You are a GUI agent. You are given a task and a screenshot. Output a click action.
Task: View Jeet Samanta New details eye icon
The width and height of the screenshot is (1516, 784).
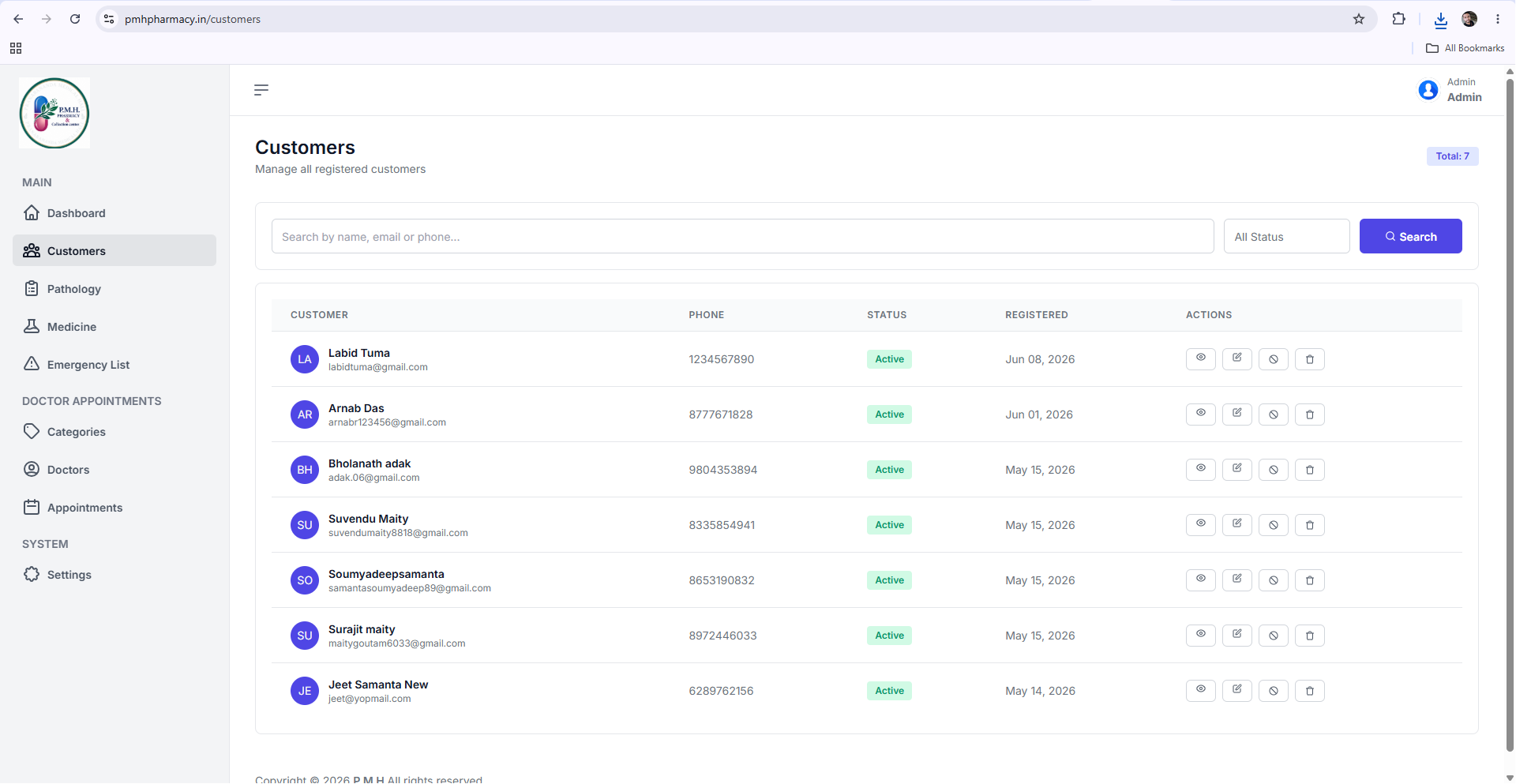coord(1201,691)
